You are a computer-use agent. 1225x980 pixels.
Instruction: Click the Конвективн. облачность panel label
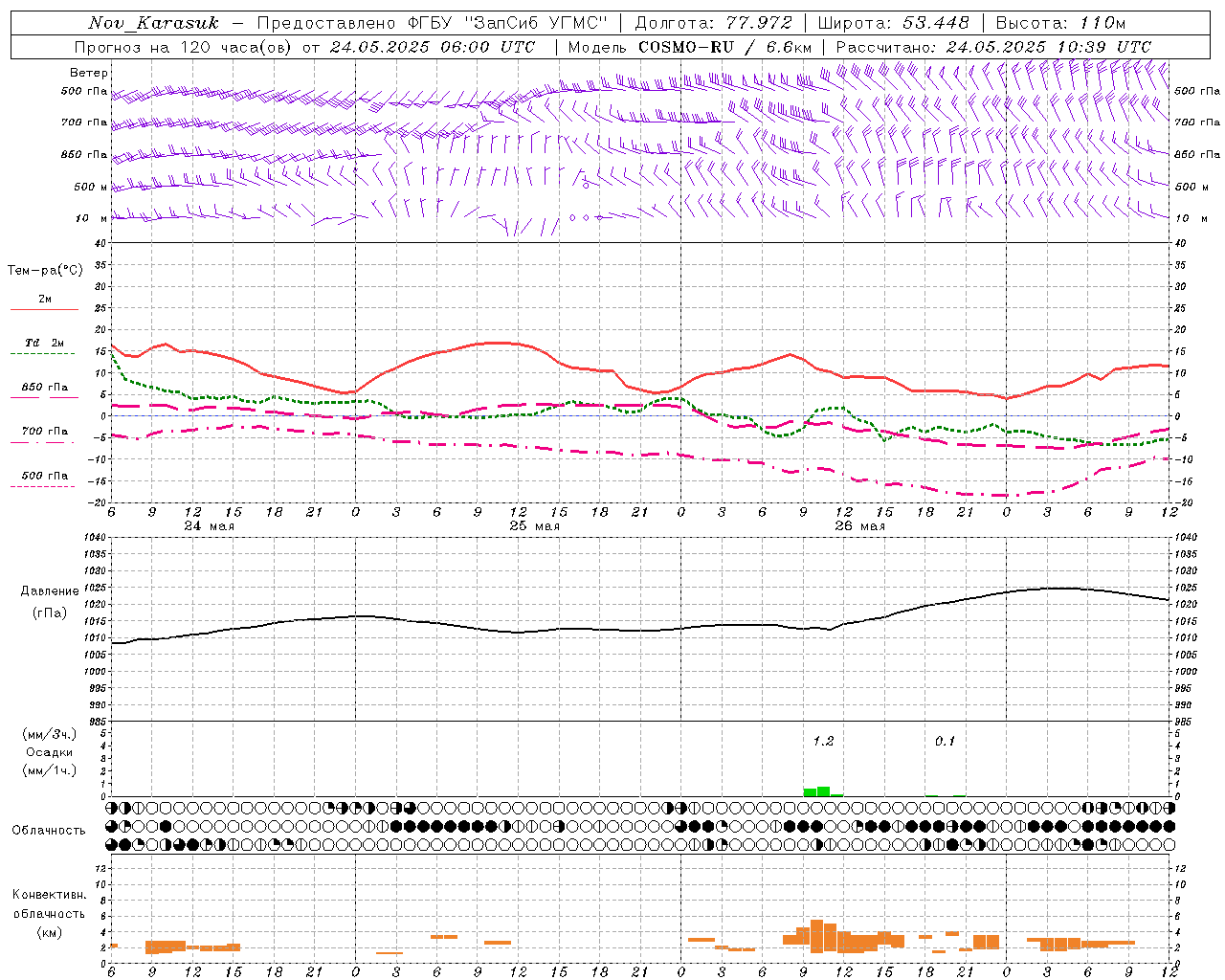[49, 904]
